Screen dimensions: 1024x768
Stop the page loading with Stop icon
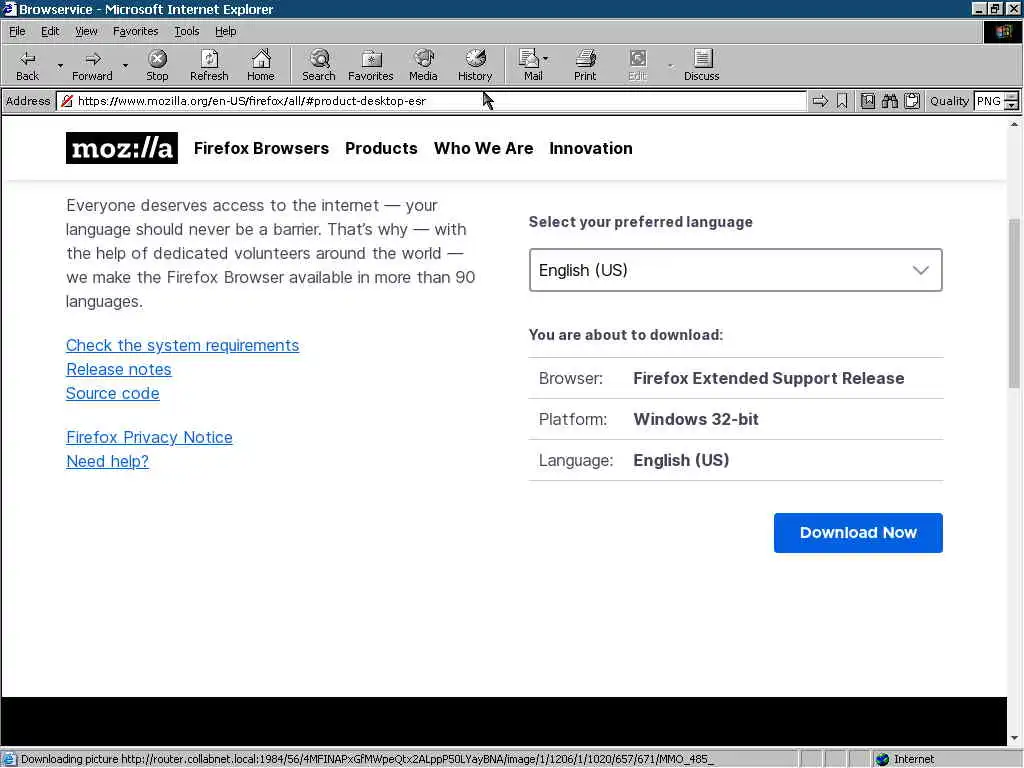[x=157, y=65]
